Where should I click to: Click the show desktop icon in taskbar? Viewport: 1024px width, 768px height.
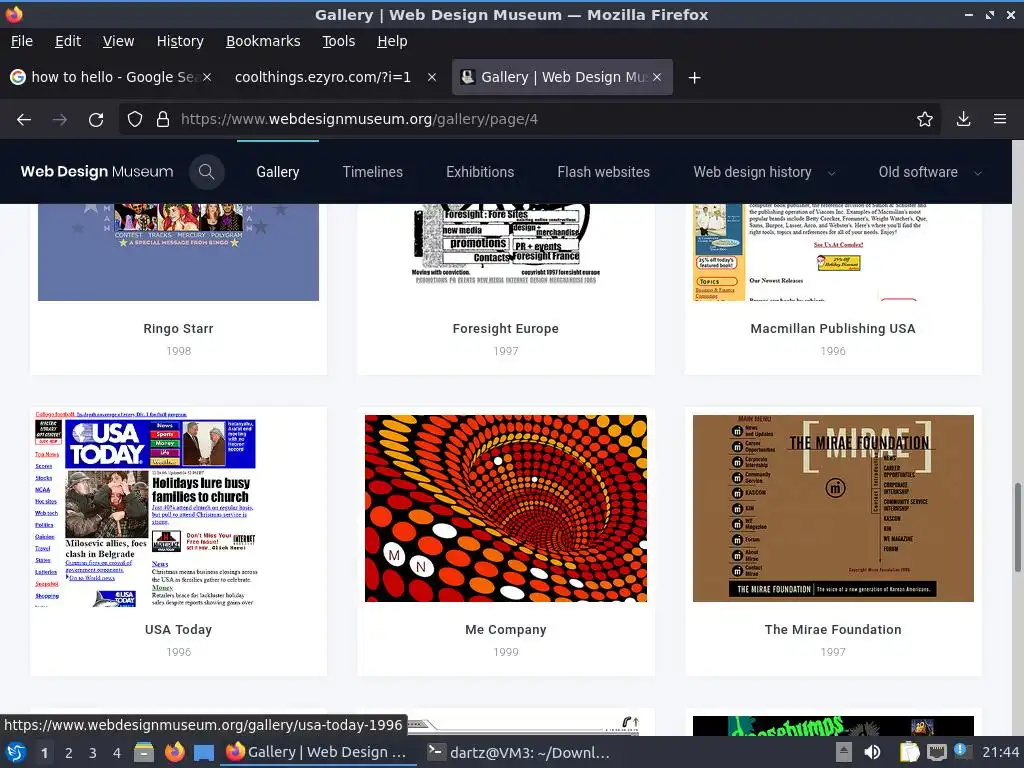[x=204, y=752]
